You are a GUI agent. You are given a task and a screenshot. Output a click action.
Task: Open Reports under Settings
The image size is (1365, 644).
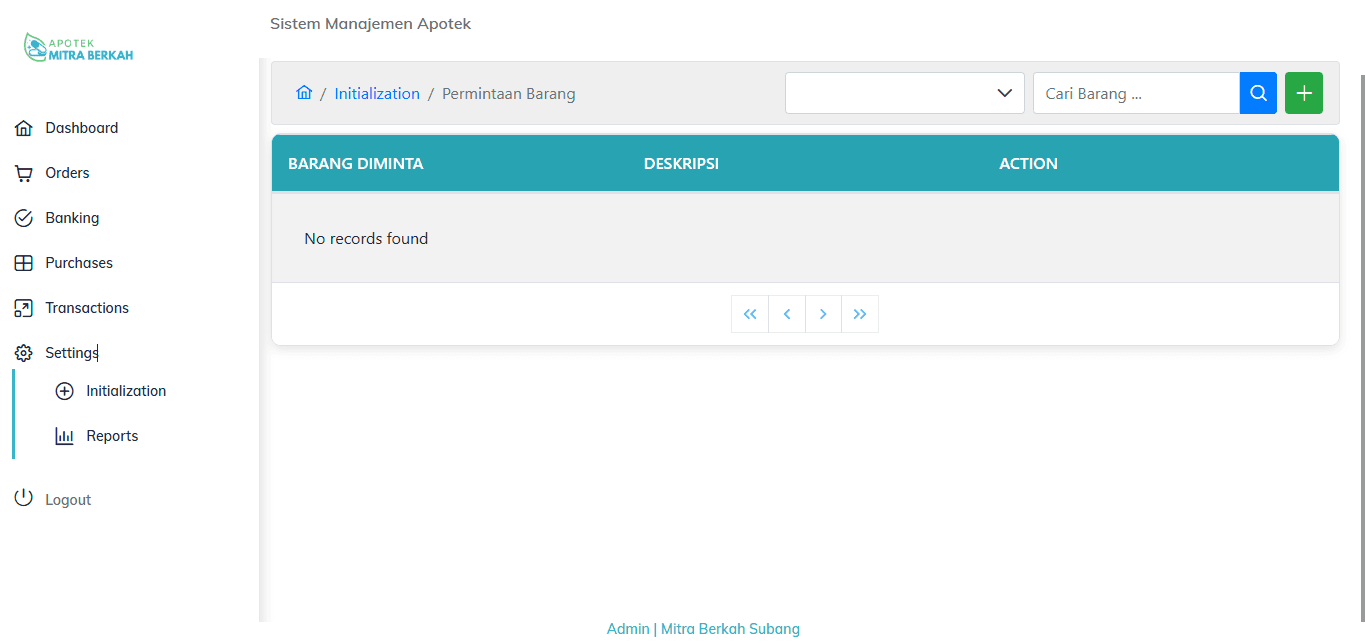click(x=112, y=436)
